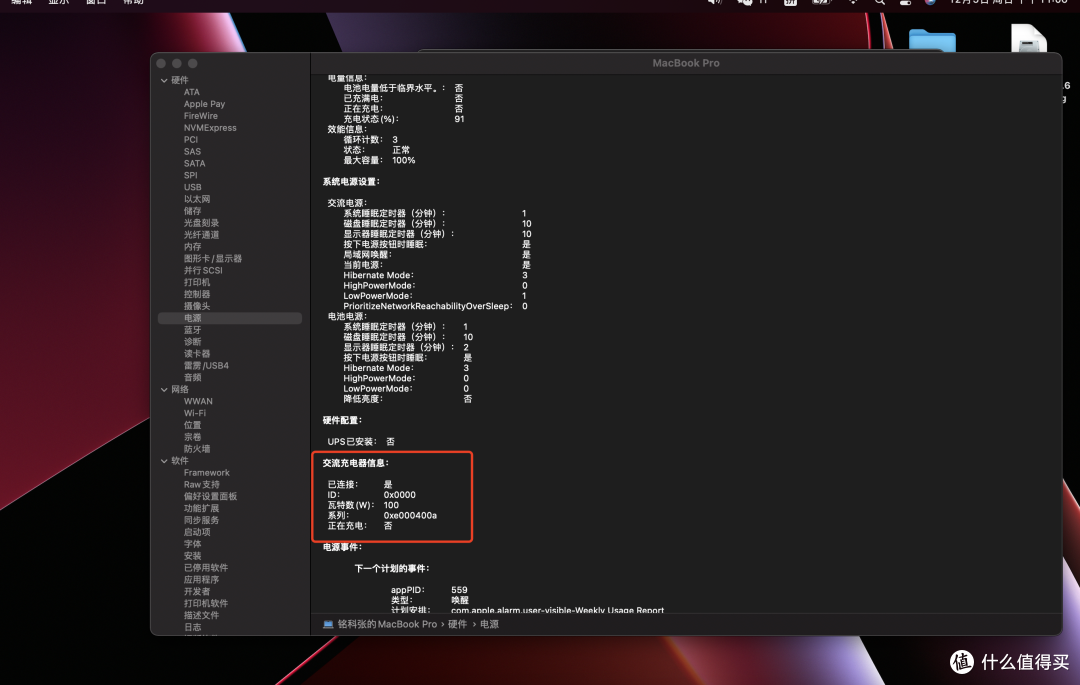
Task: Collapse the 硬件 section chevron
Action: click(164, 81)
